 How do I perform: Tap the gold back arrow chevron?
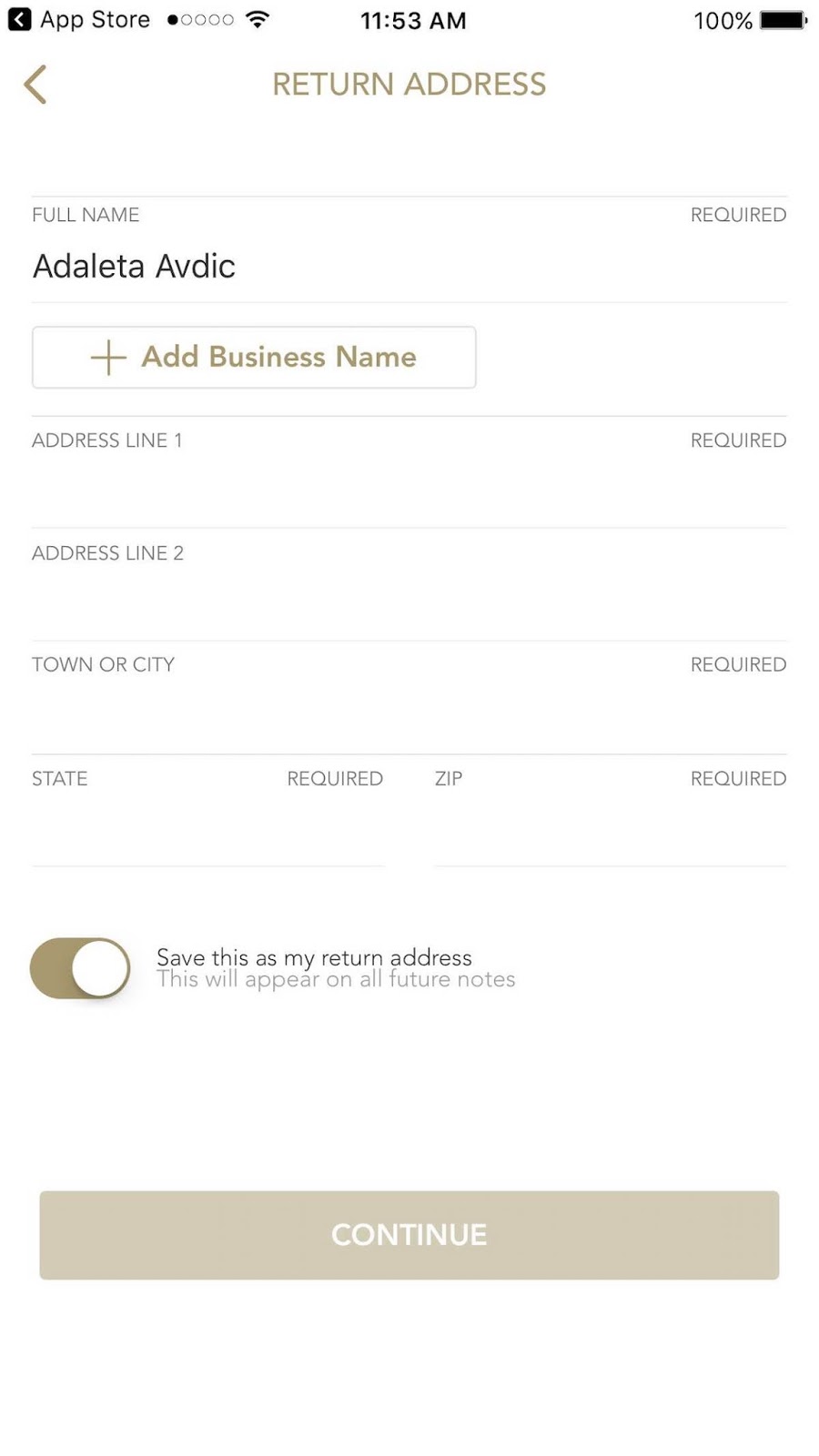click(x=35, y=85)
